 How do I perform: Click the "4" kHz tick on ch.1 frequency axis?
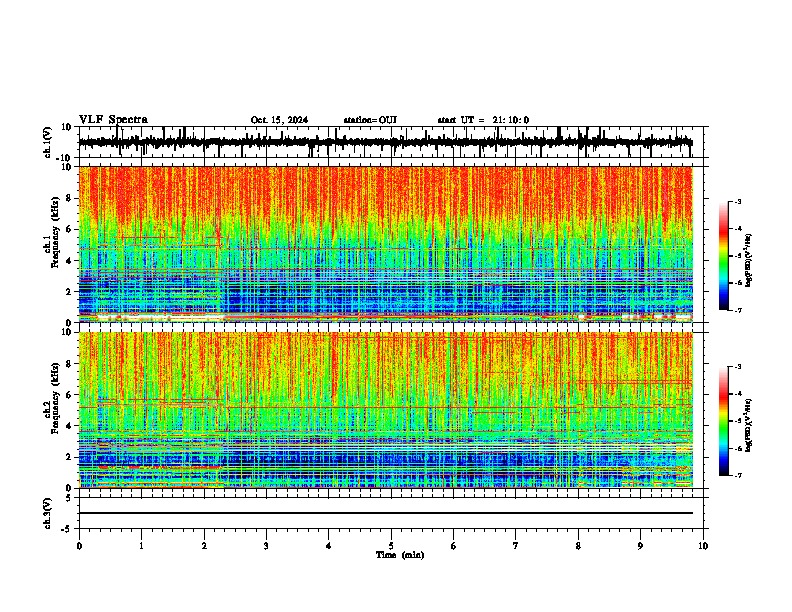pos(69,261)
